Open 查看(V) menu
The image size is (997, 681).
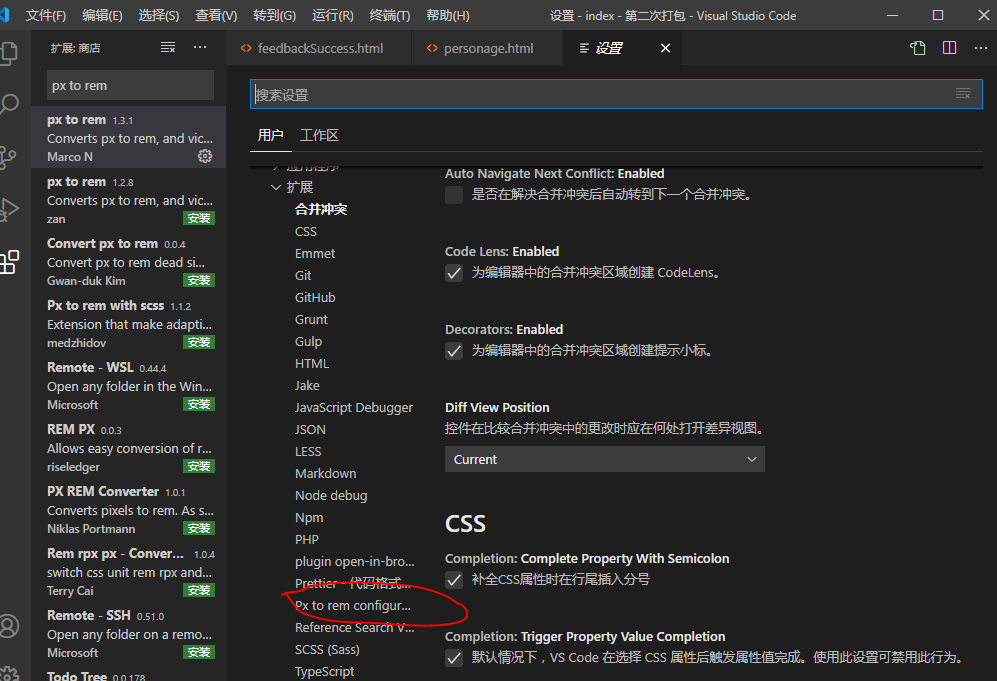coord(216,15)
